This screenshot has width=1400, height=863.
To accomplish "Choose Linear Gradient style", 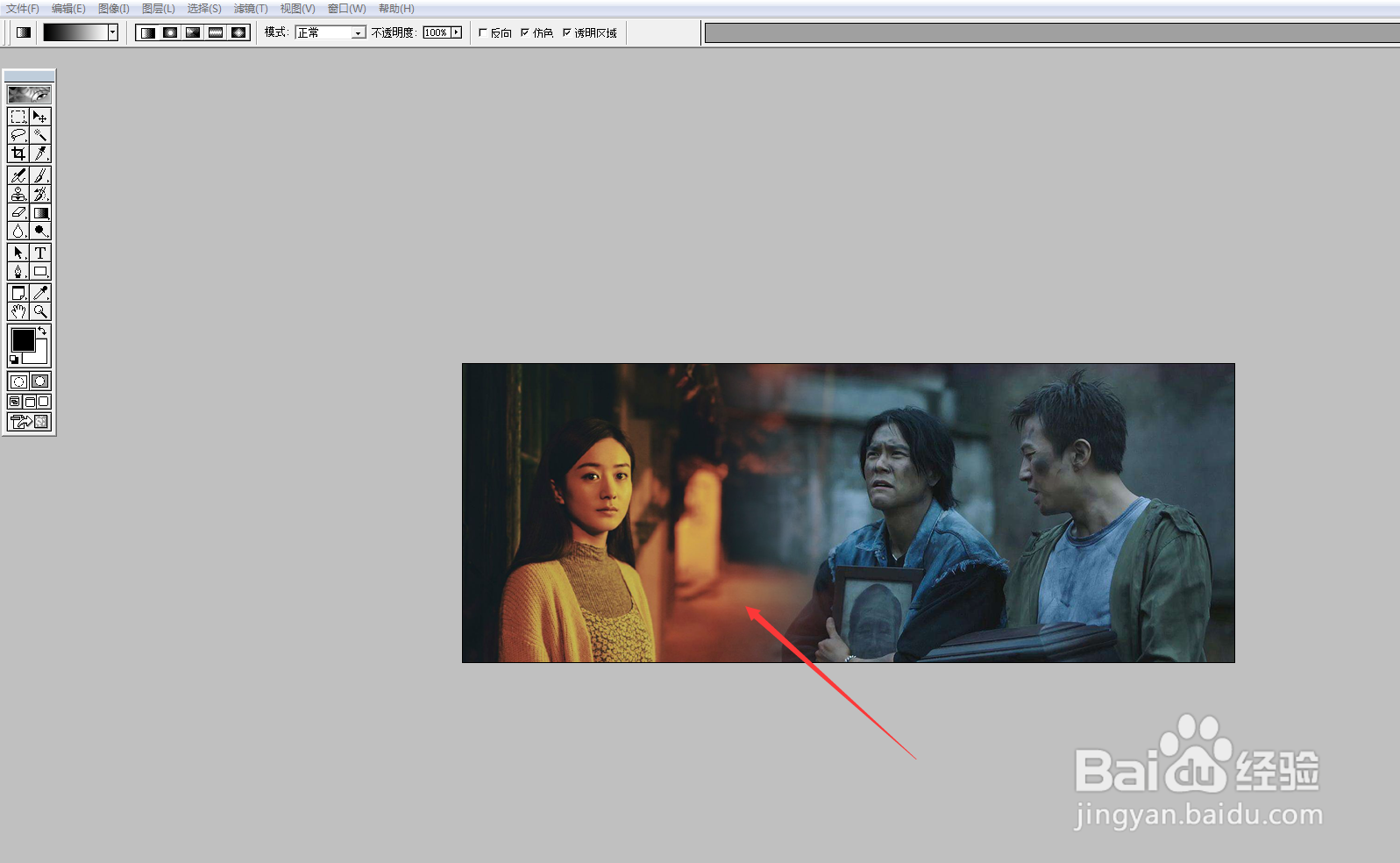I will (x=147, y=32).
